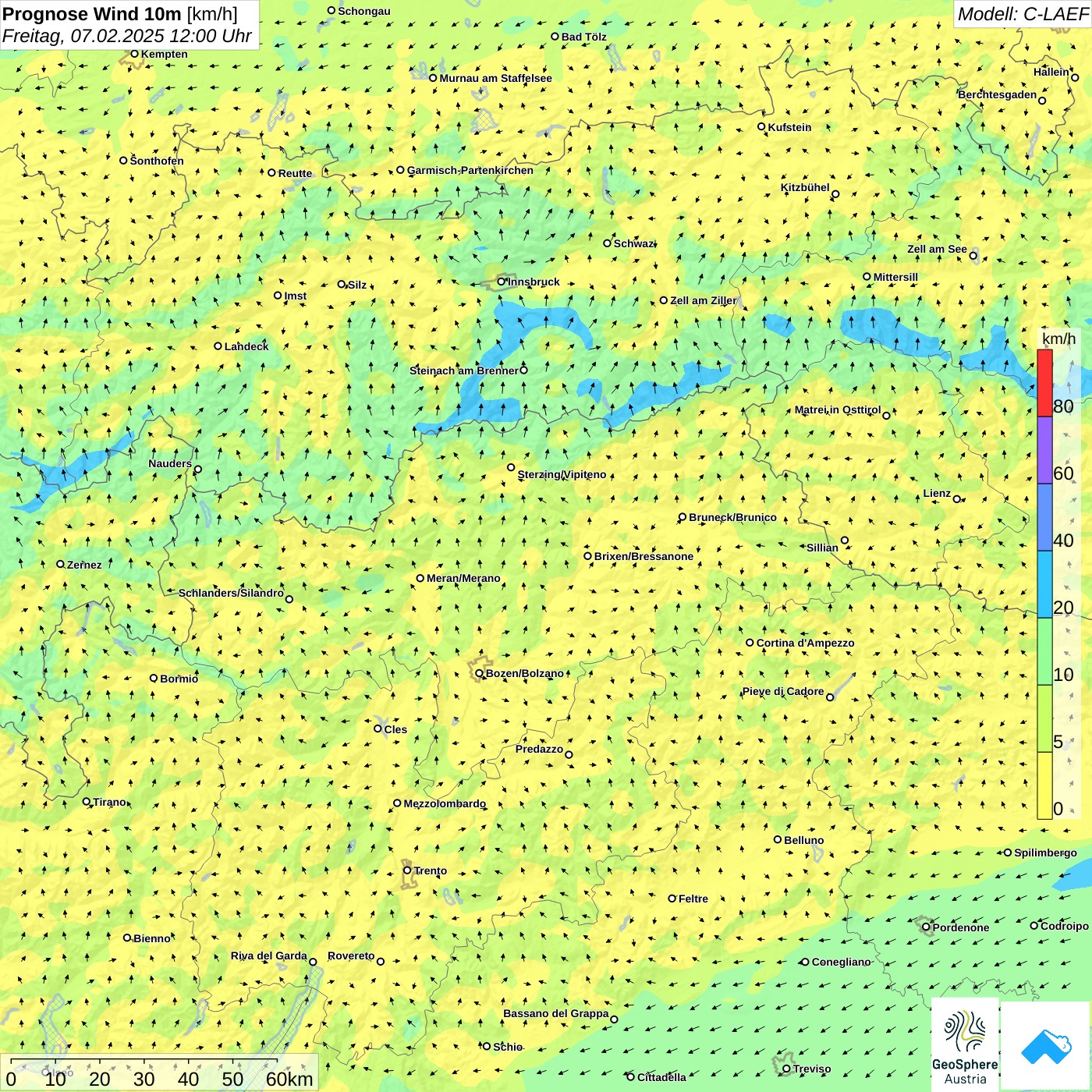
Task: Click the Pordenone city marker
Action: click(x=926, y=927)
